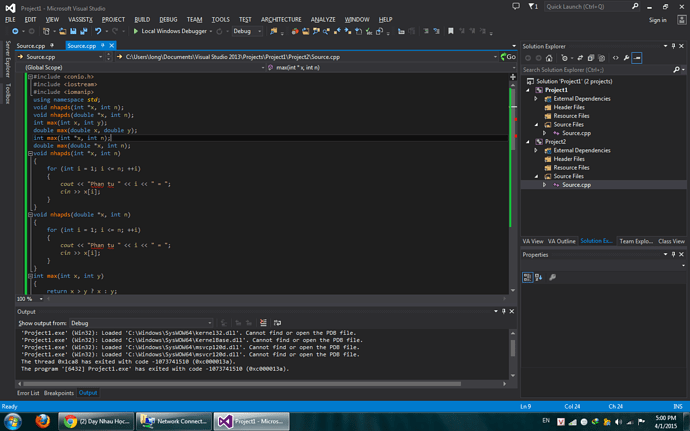This screenshot has width=690, height=431.
Task: Click the Windows Start orb
Action: tap(12, 421)
